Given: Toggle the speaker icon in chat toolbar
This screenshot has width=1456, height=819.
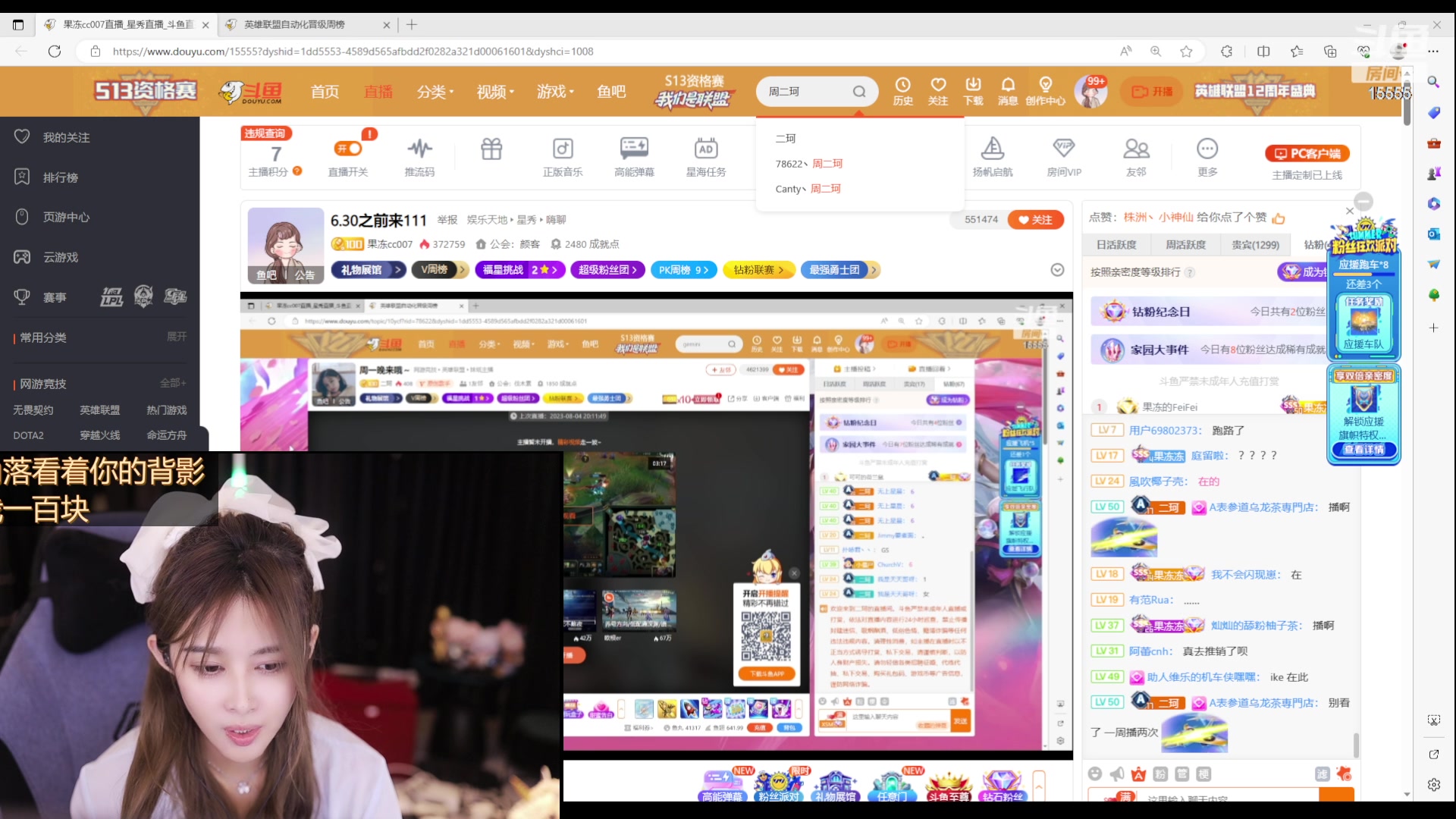Looking at the screenshot, I should (x=1116, y=773).
